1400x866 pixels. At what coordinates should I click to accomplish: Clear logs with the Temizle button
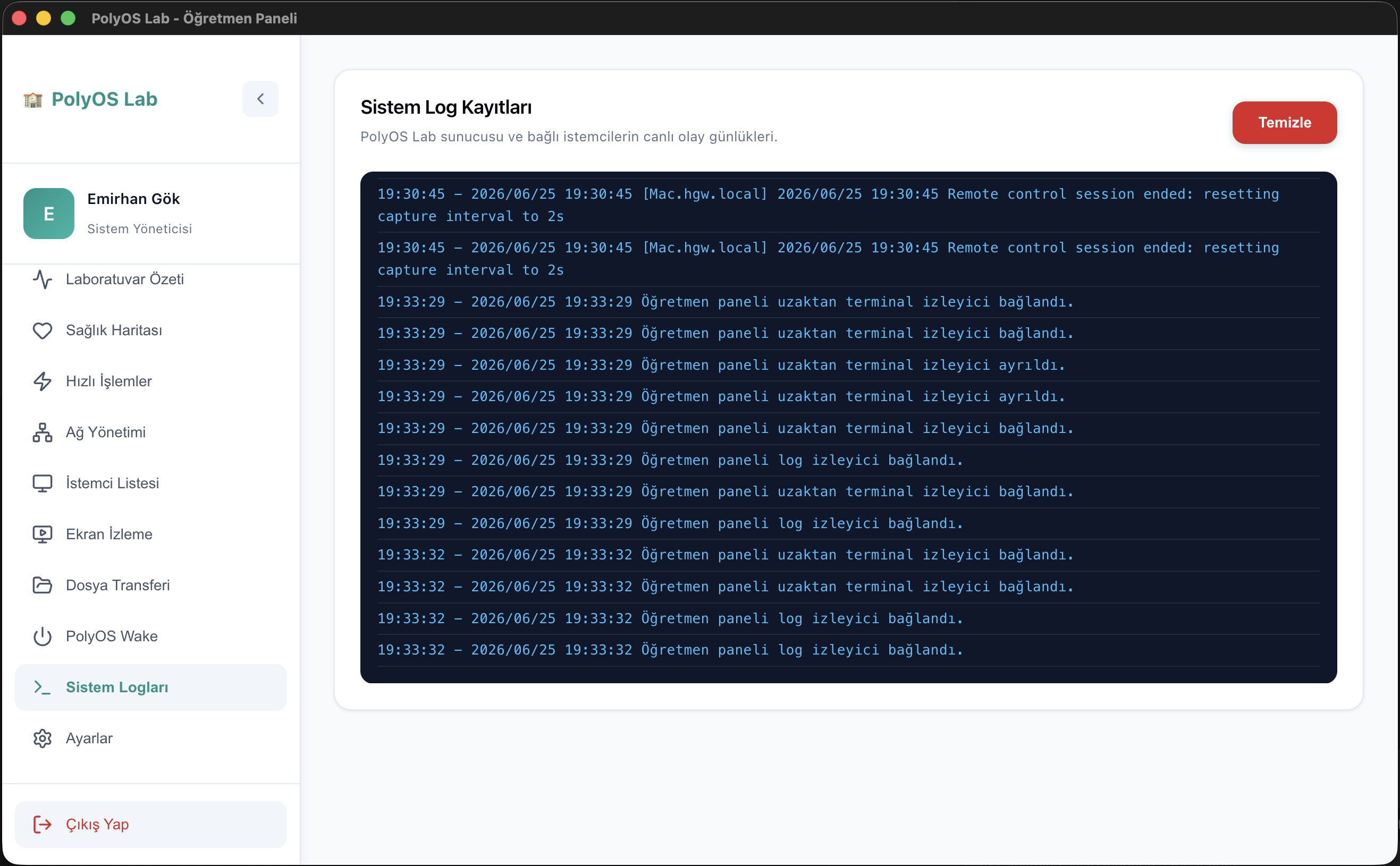(1284, 123)
